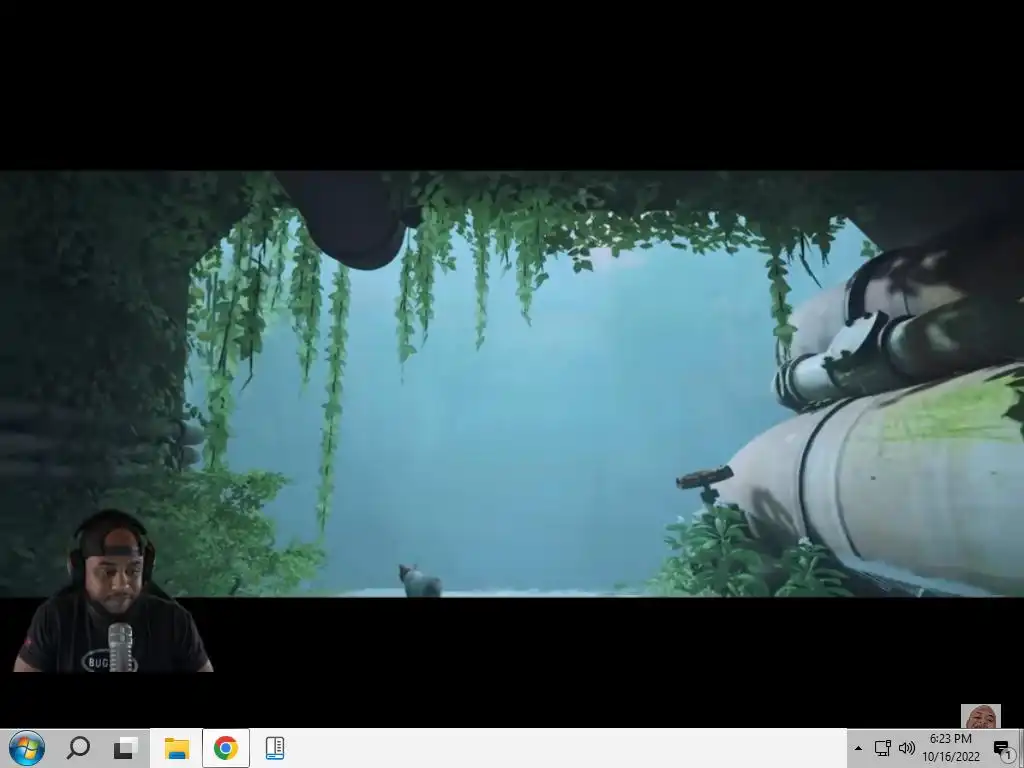Click the small face thumbnail above tray
Image resolution: width=1024 pixels, height=768 pixels.
click(x=980, y=716)
